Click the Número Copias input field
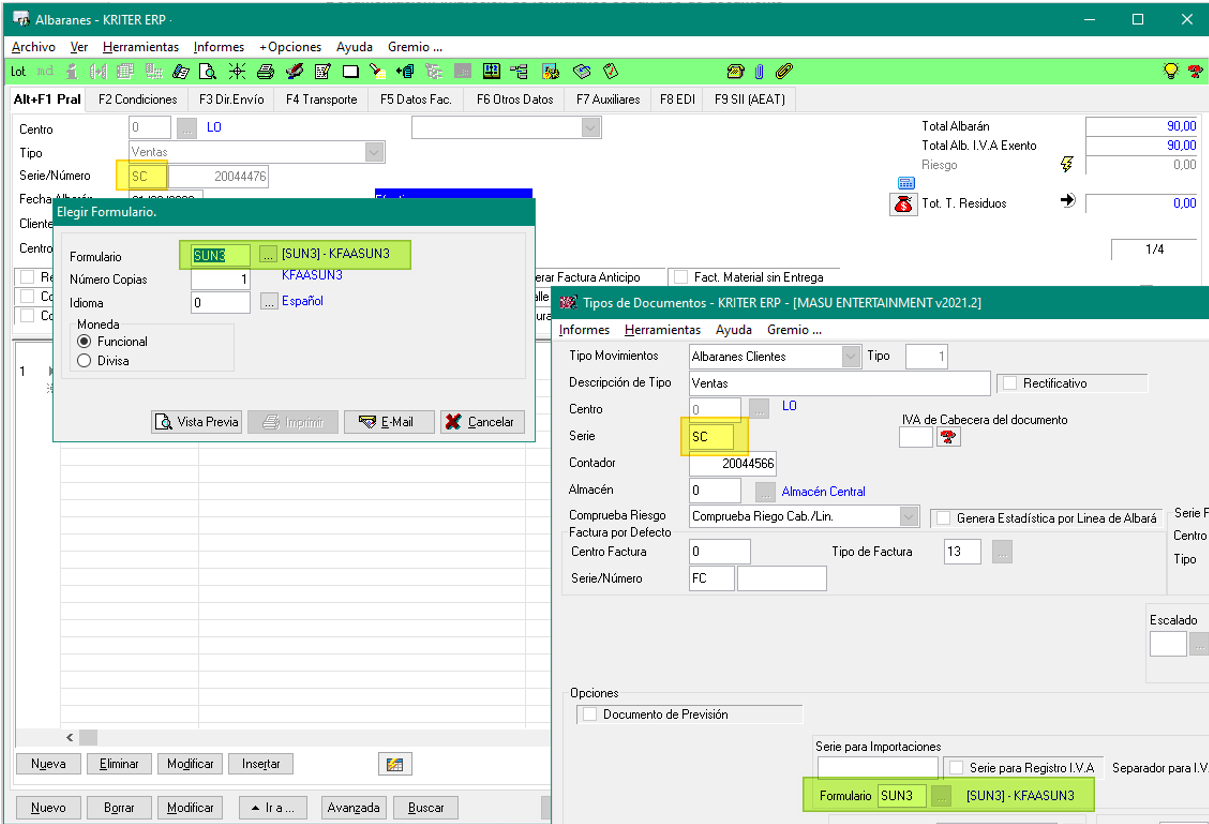1209x824 pixels. pos(221,280)
